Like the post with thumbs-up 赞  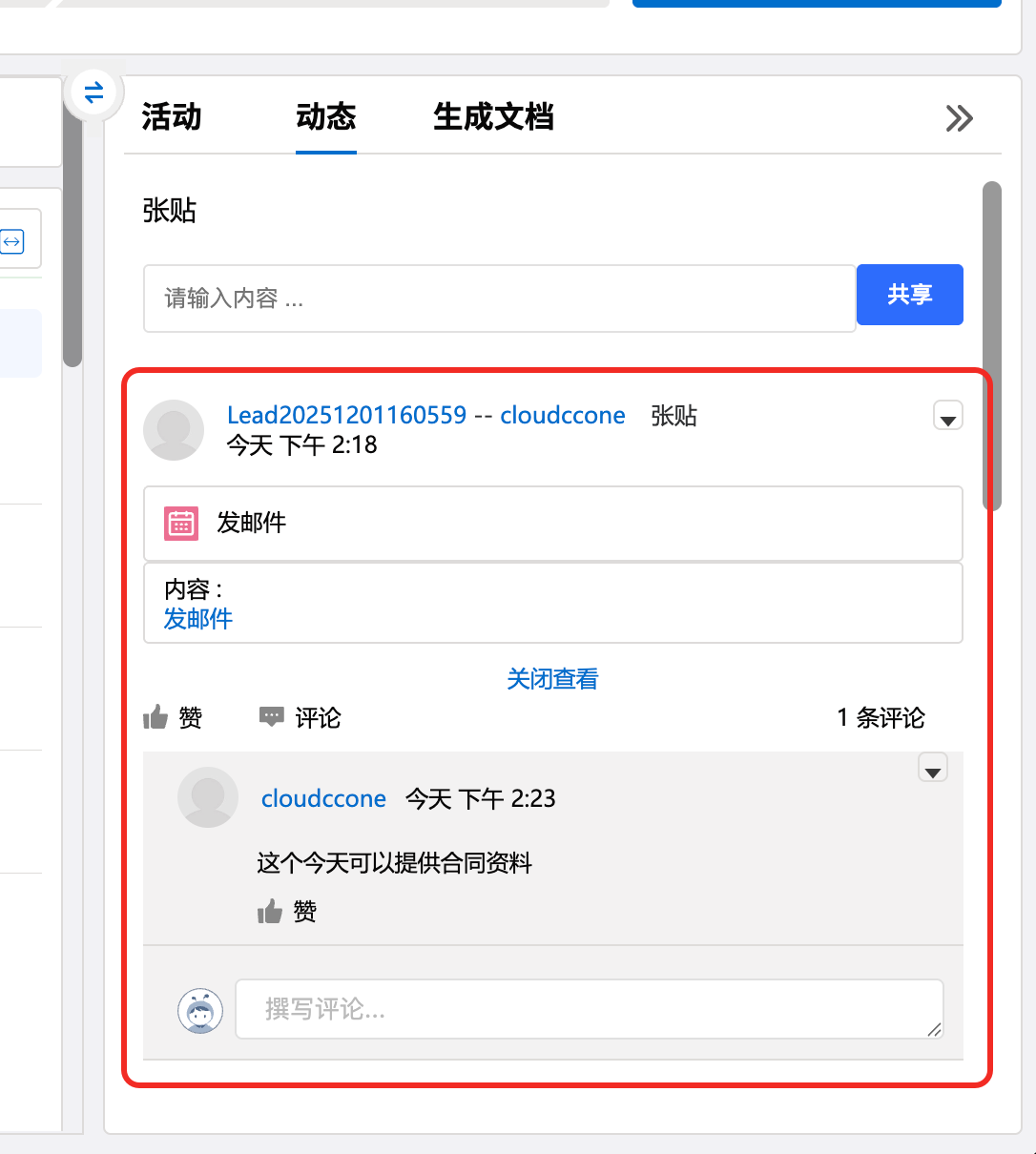tap(172, 717)
